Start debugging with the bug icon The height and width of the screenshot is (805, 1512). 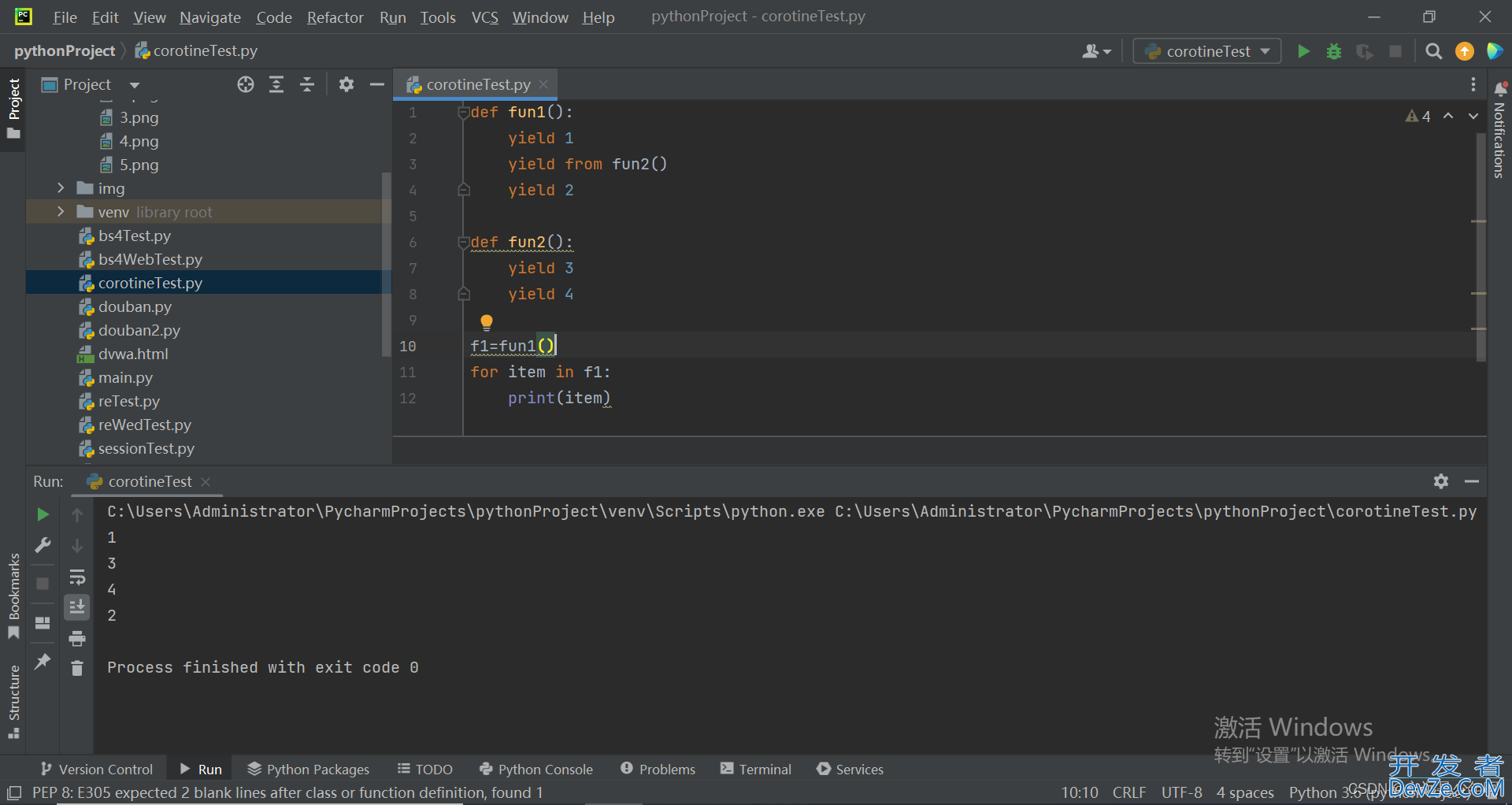point(1333,51)
